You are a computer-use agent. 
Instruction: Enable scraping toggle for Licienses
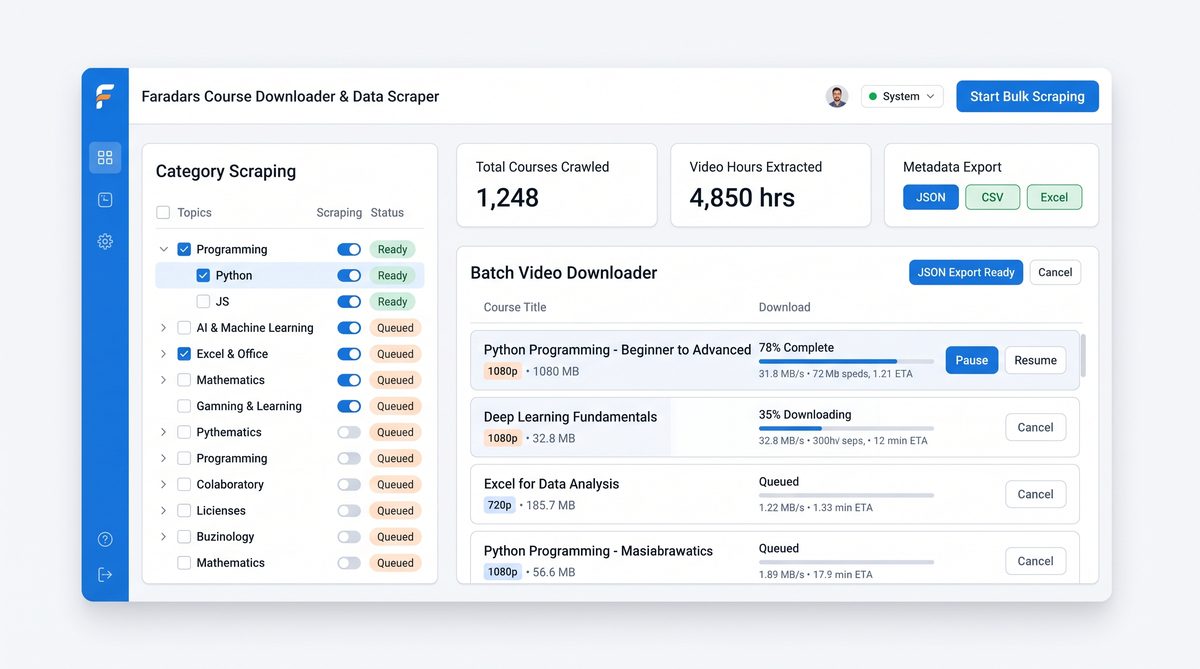point(349,510)
